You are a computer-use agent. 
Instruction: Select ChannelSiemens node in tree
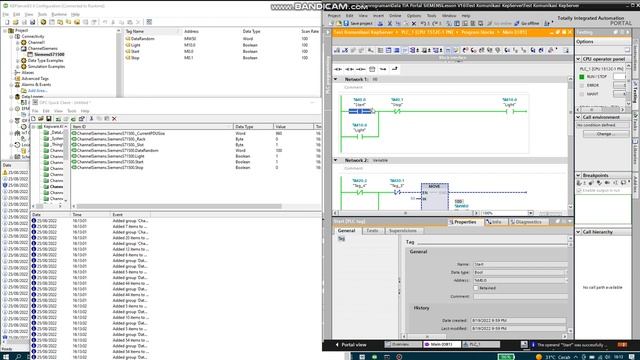coord(43,49)
